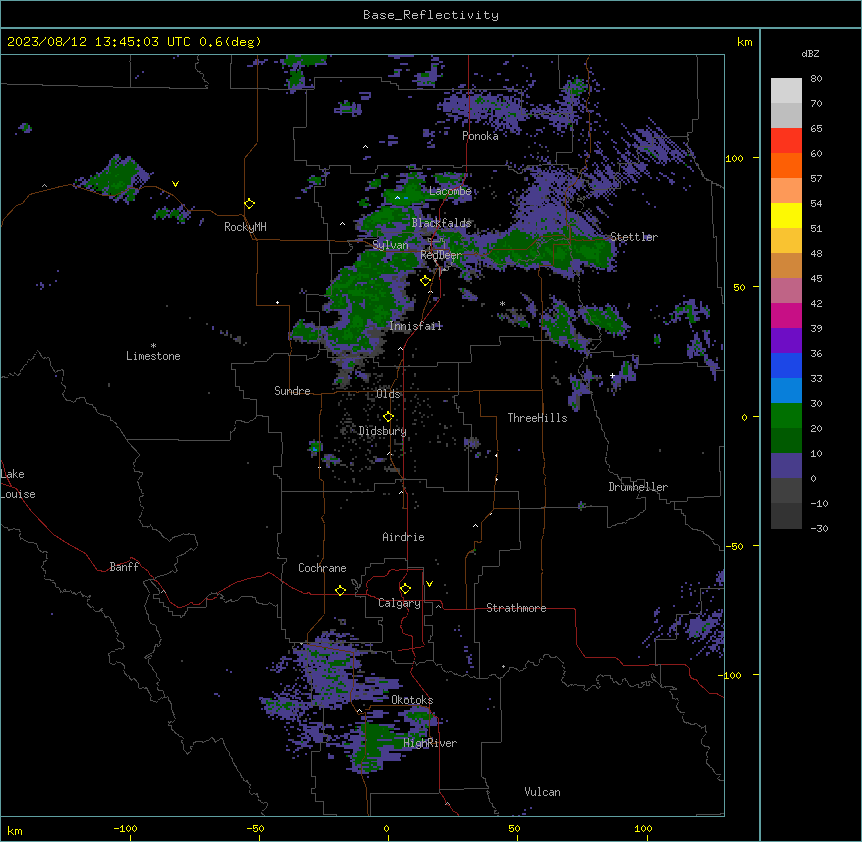Select the yellow 54 dBZ color swatch

786,215
